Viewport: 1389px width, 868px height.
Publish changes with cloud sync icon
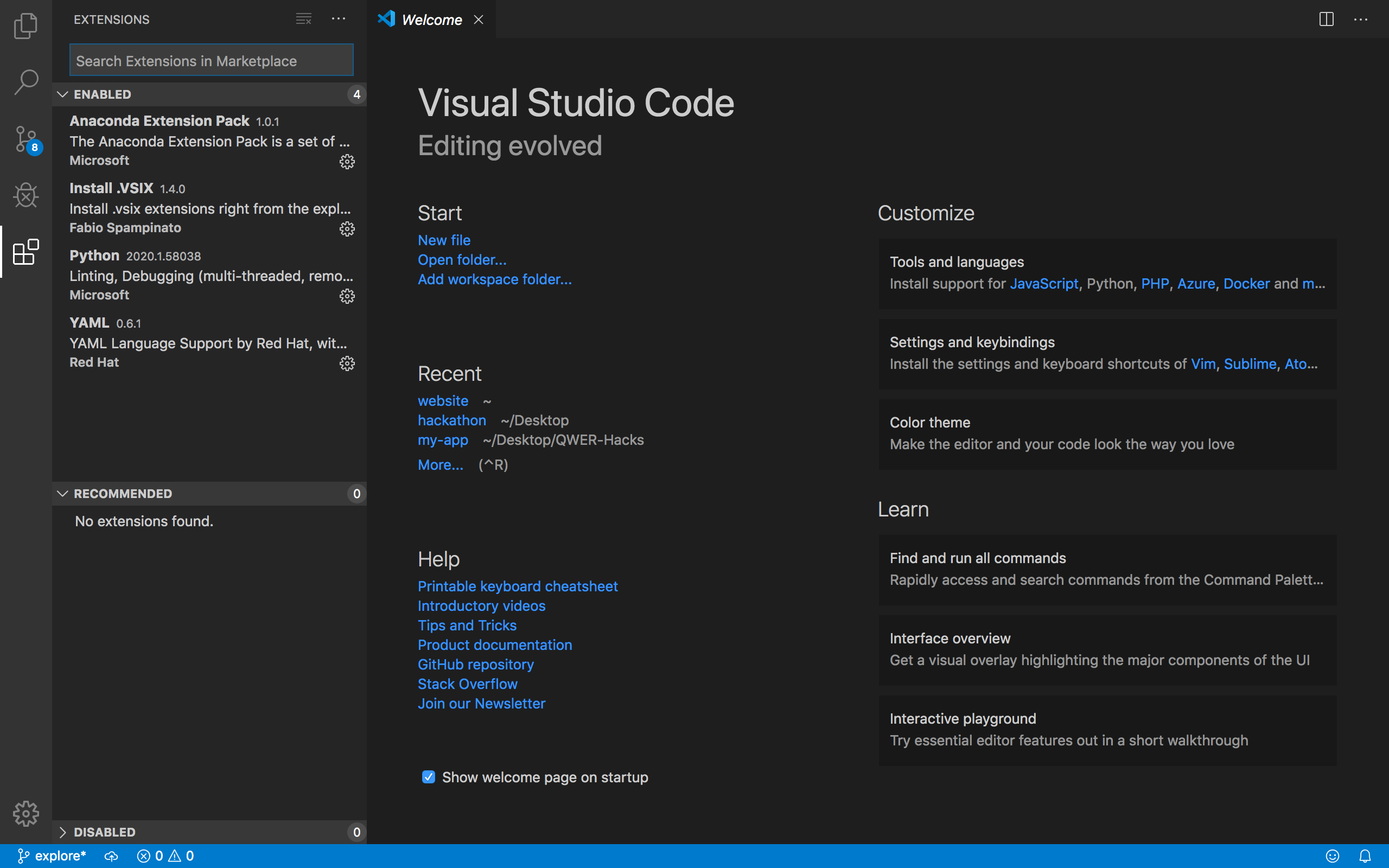click(x=111, y=856)
